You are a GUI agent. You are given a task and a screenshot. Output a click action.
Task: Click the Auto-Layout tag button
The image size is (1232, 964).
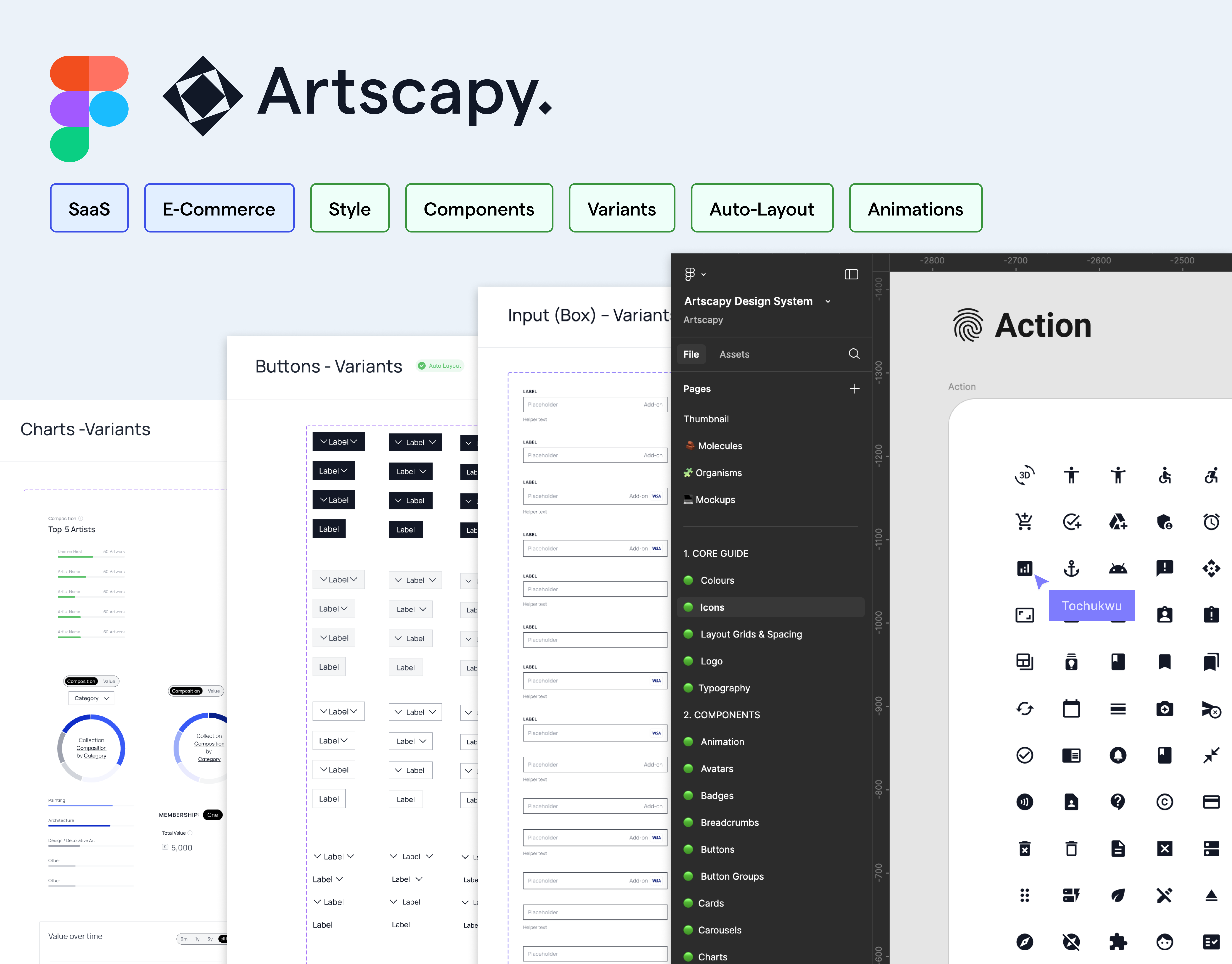[762, 208]
